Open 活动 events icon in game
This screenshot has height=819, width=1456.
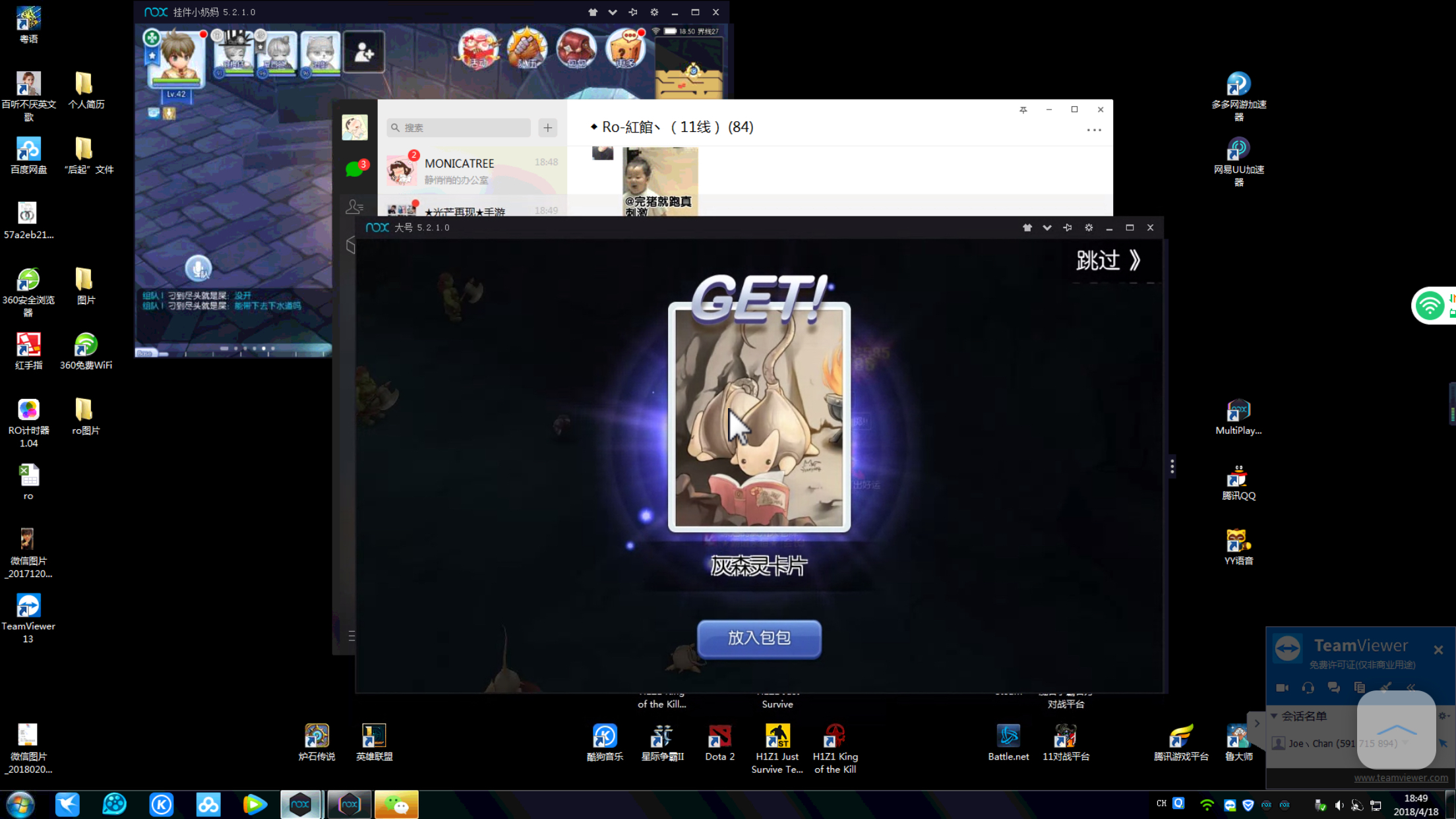tap(477, 48)
